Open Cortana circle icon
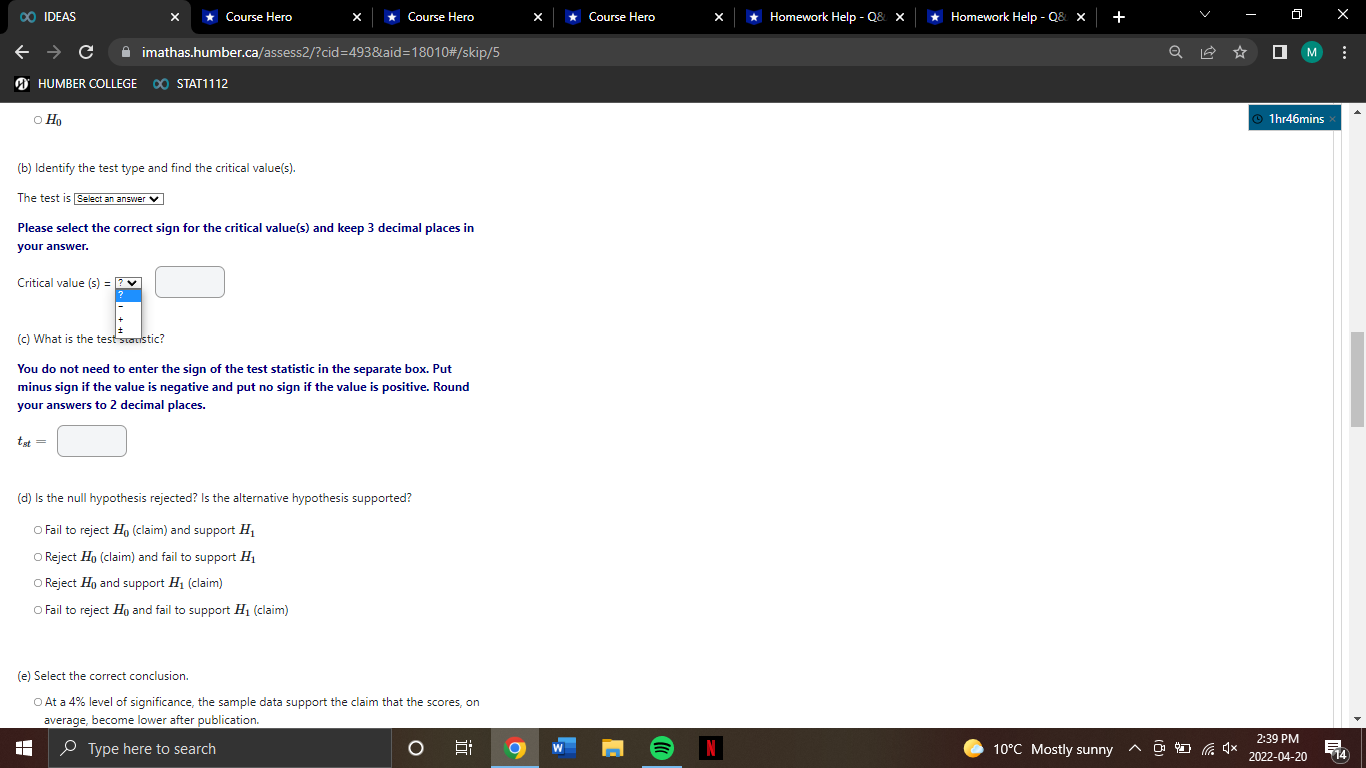The width and height of the screenshot is (1366, 768). [416, 748]
